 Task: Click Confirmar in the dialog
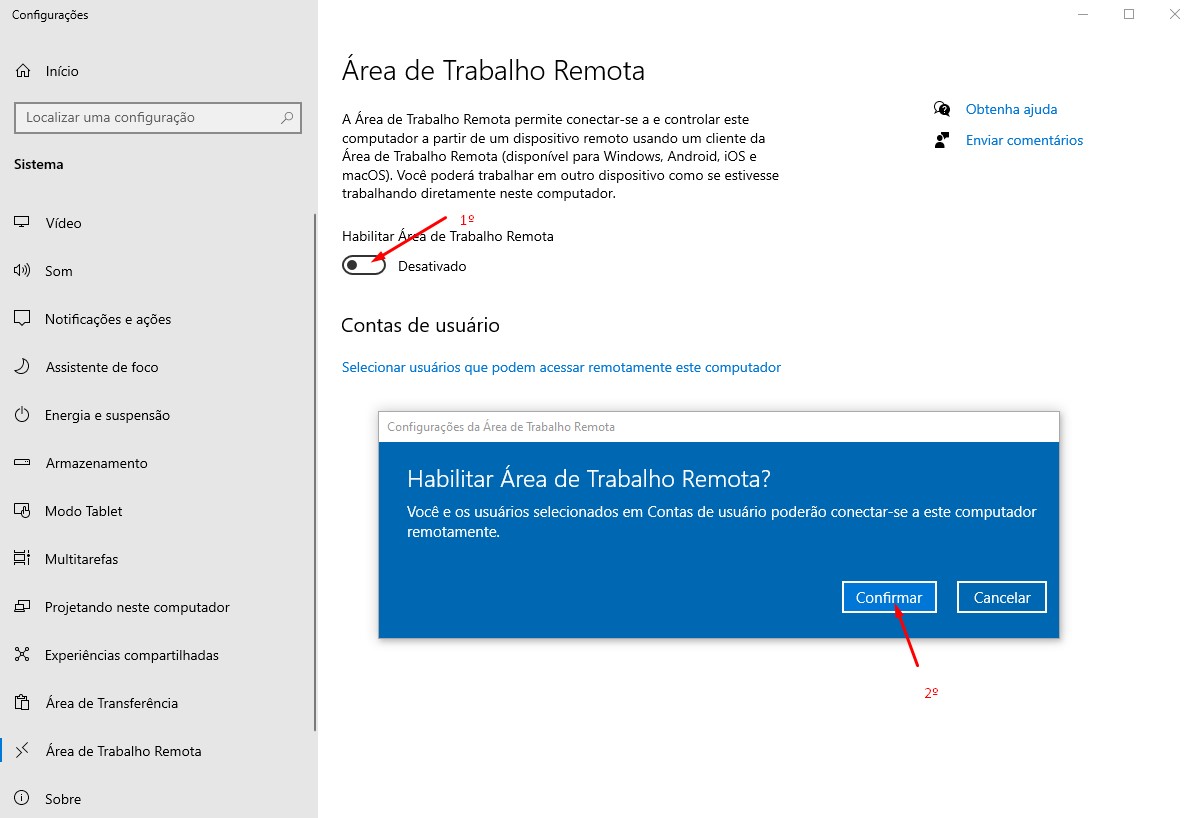coord(889,597)
